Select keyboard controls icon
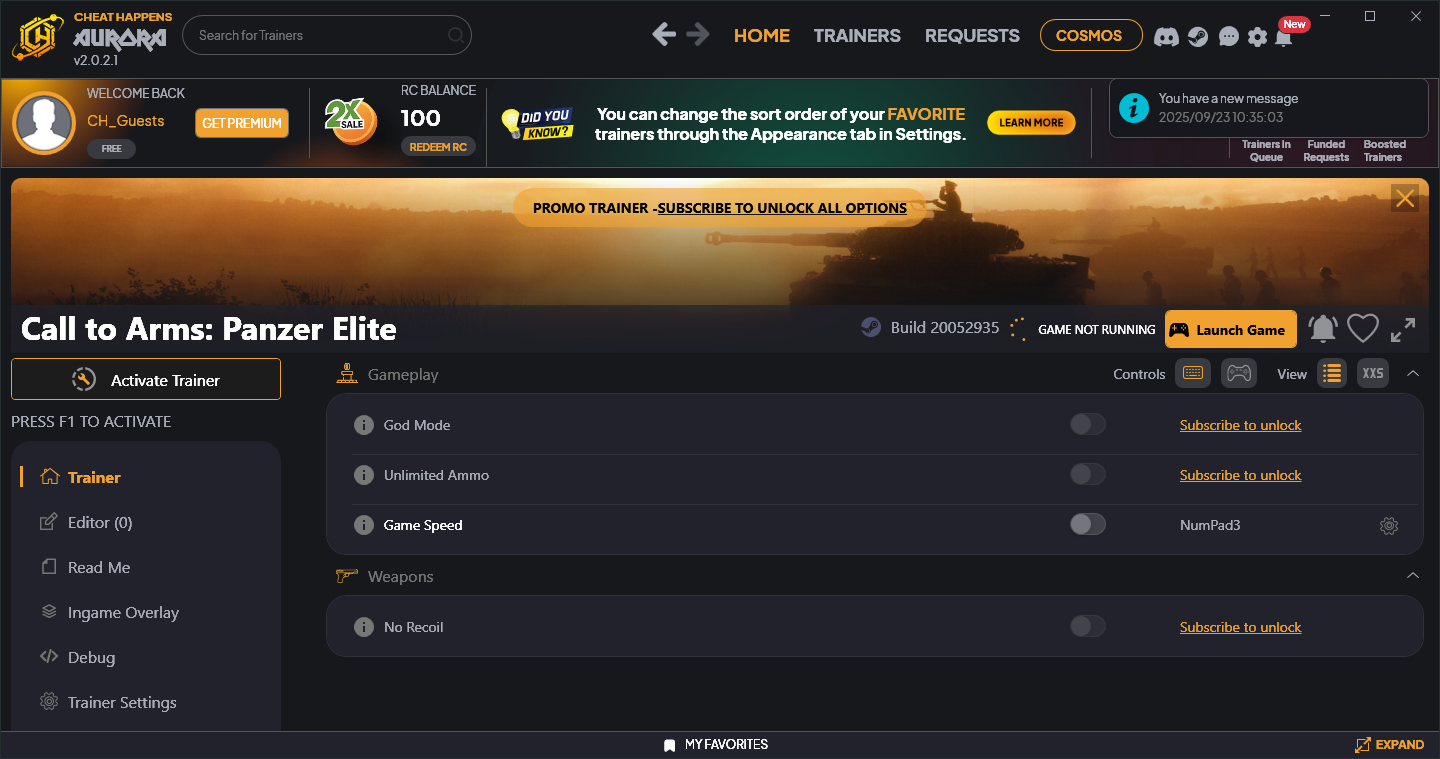The width and height of the screenshot is (1440, 759). (x=1192, y=373)
